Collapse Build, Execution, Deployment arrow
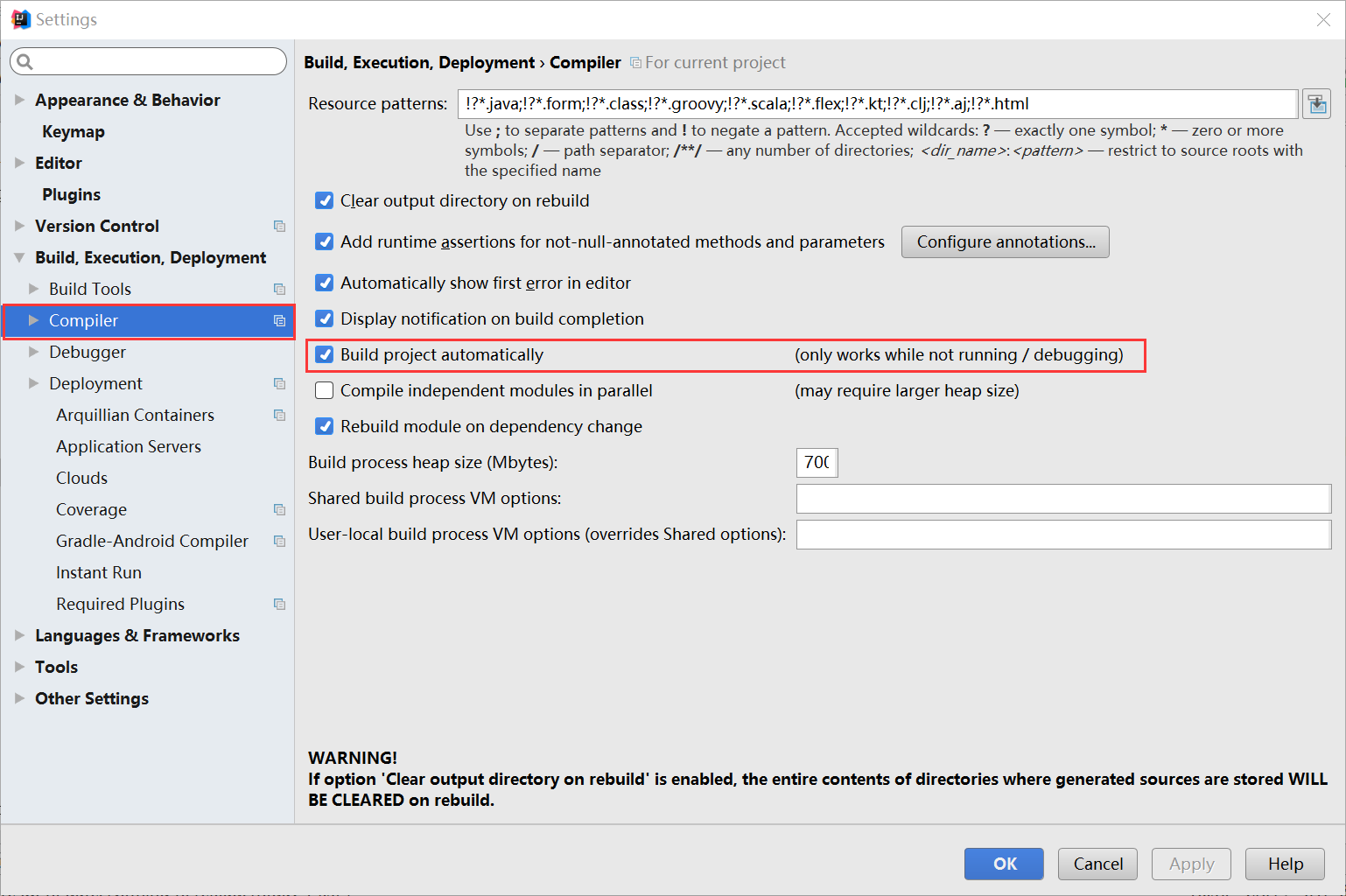 (x=19, y=257)
